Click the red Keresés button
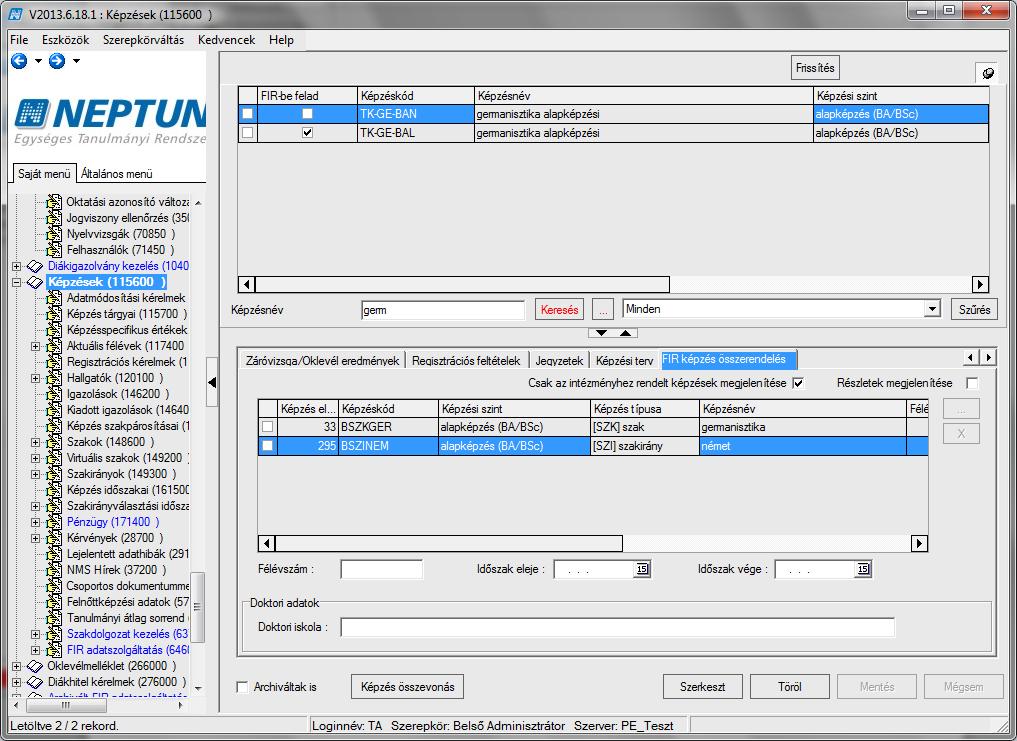The width and height of the screenshot is (1017, 741). [559, 310]
